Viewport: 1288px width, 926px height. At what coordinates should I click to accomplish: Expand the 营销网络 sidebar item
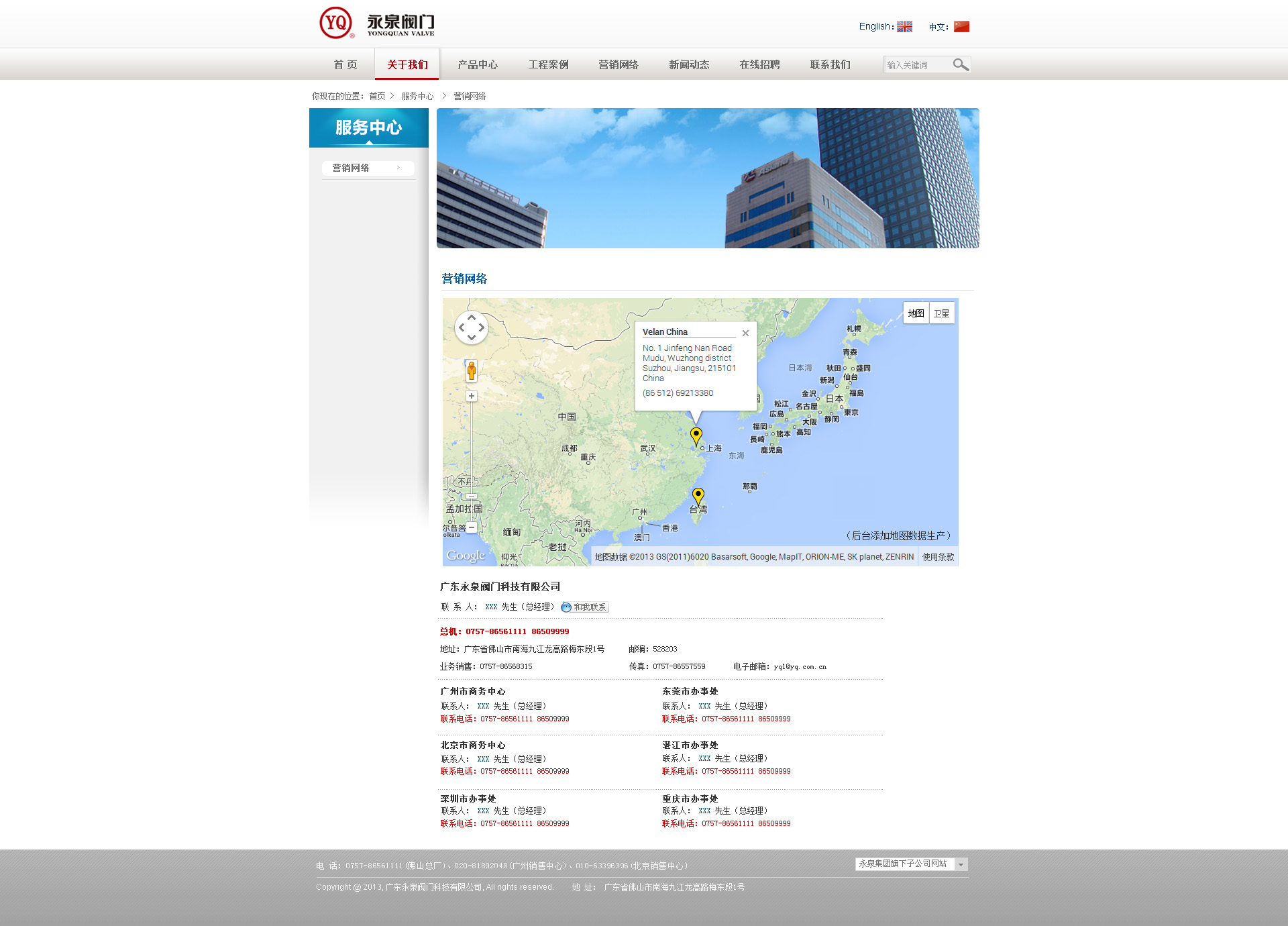(368, 168)
